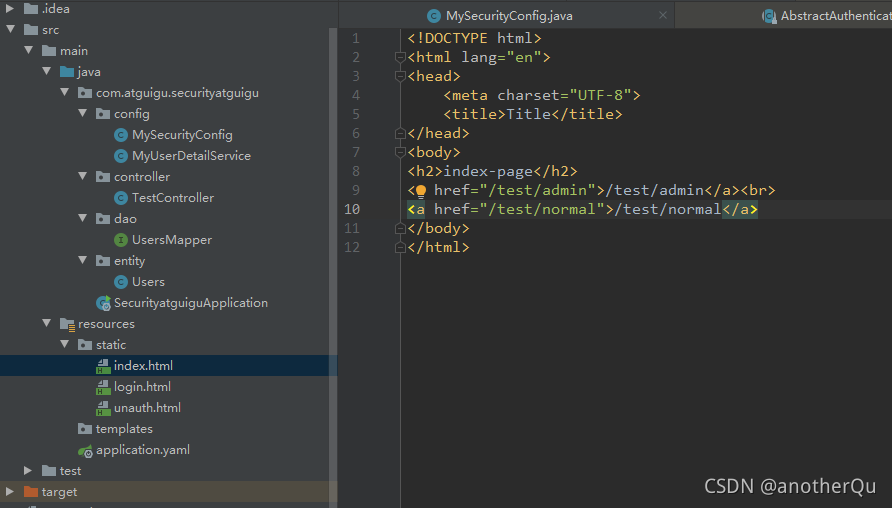
Task: Click the unauth.html file icon
Action: click(103, 408)
